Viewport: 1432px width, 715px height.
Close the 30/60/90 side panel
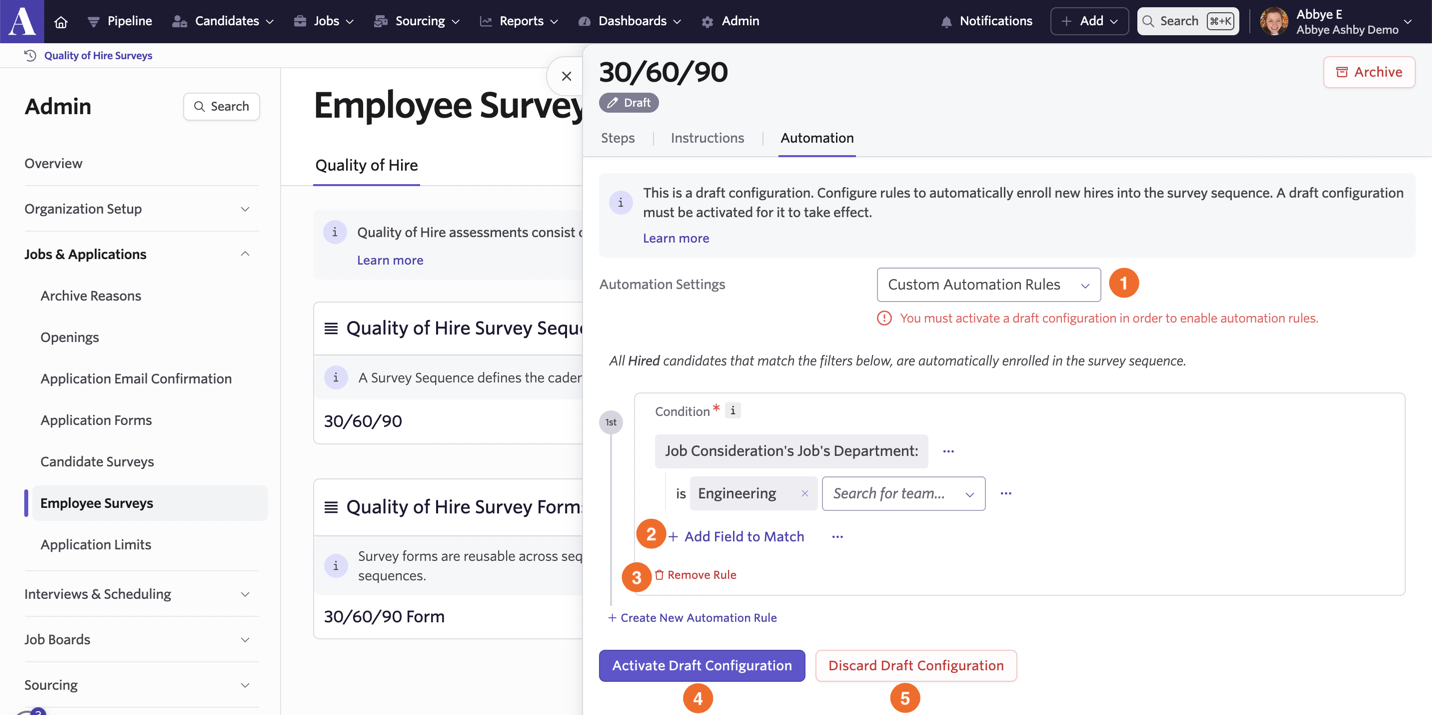(566, 76)
